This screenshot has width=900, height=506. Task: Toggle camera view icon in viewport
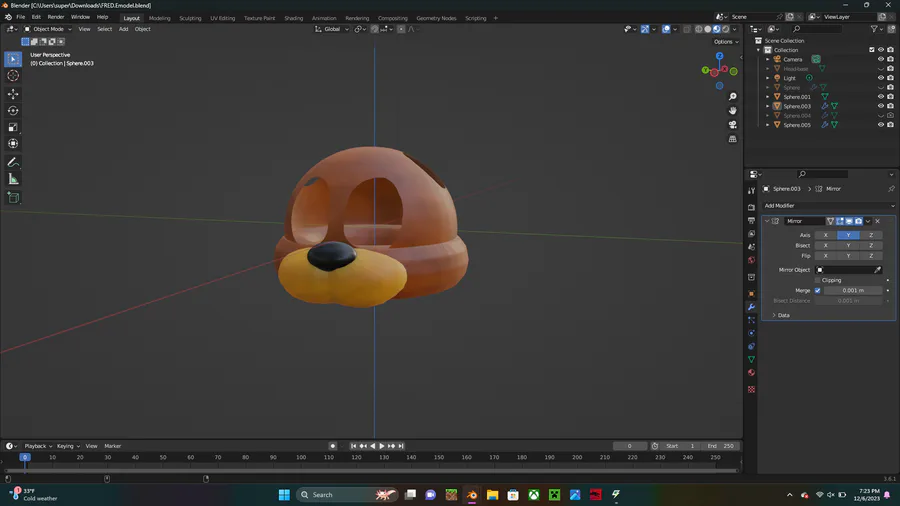(732, 124)
